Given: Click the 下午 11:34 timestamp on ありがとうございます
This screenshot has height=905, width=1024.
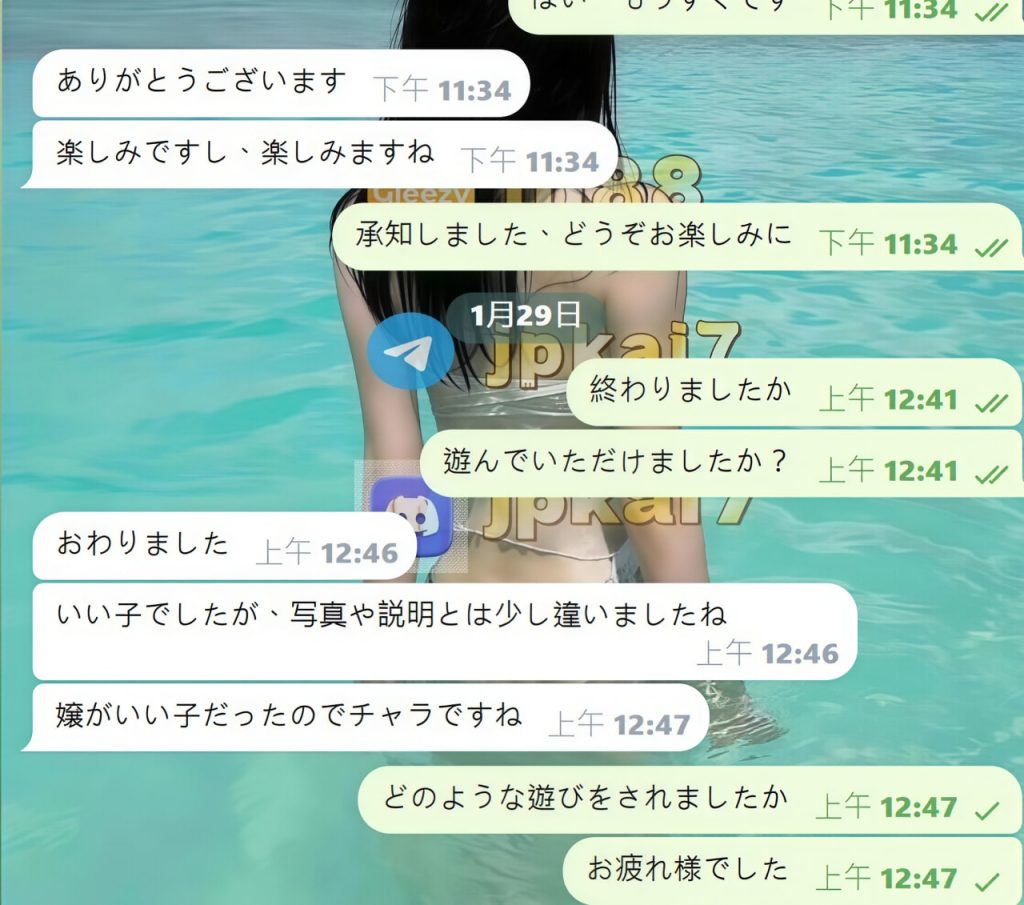Looking at the screenshot, I should pos(442,90).
